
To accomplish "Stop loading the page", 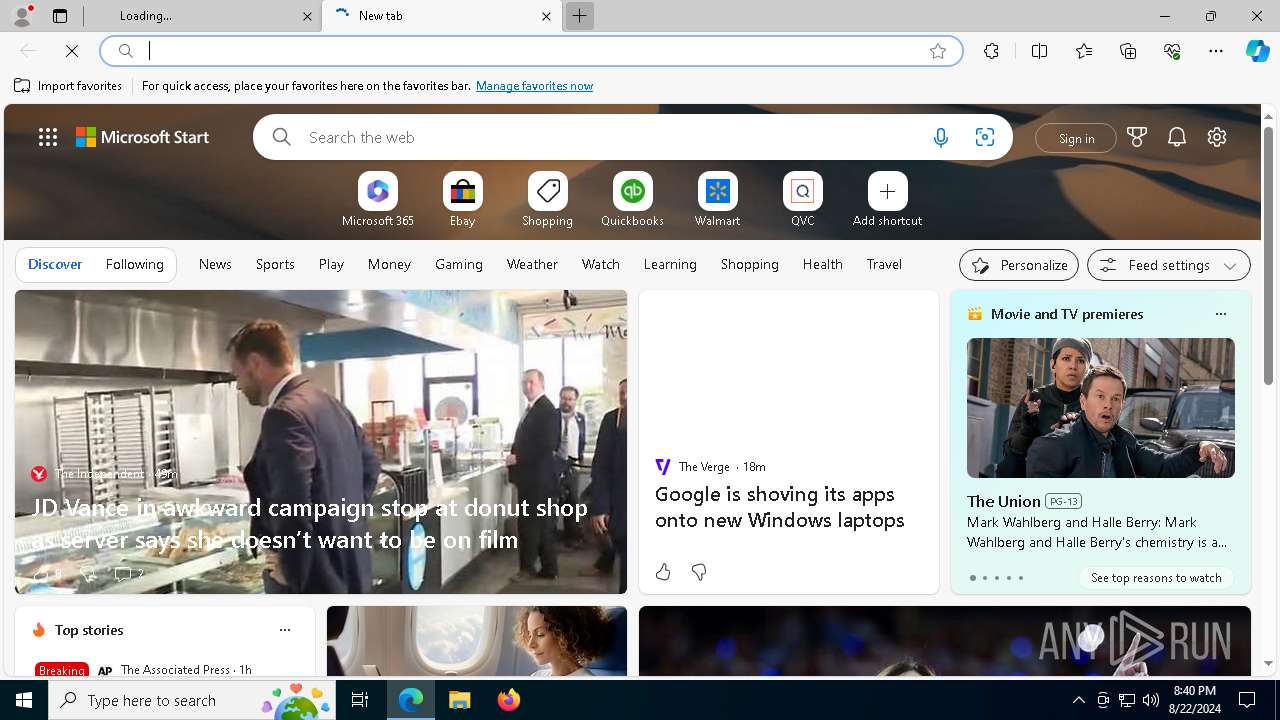I will point(72,51).
